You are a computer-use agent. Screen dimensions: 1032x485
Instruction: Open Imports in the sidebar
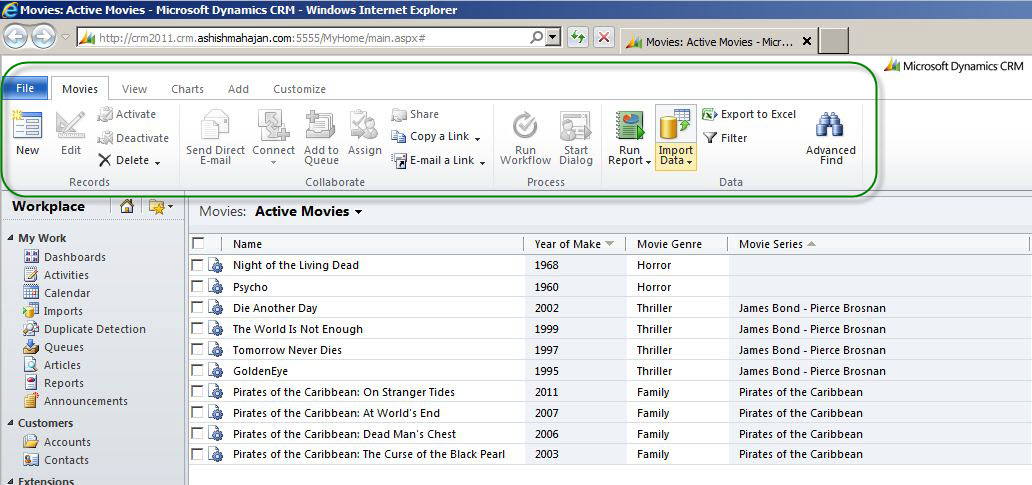pos(53,311)
